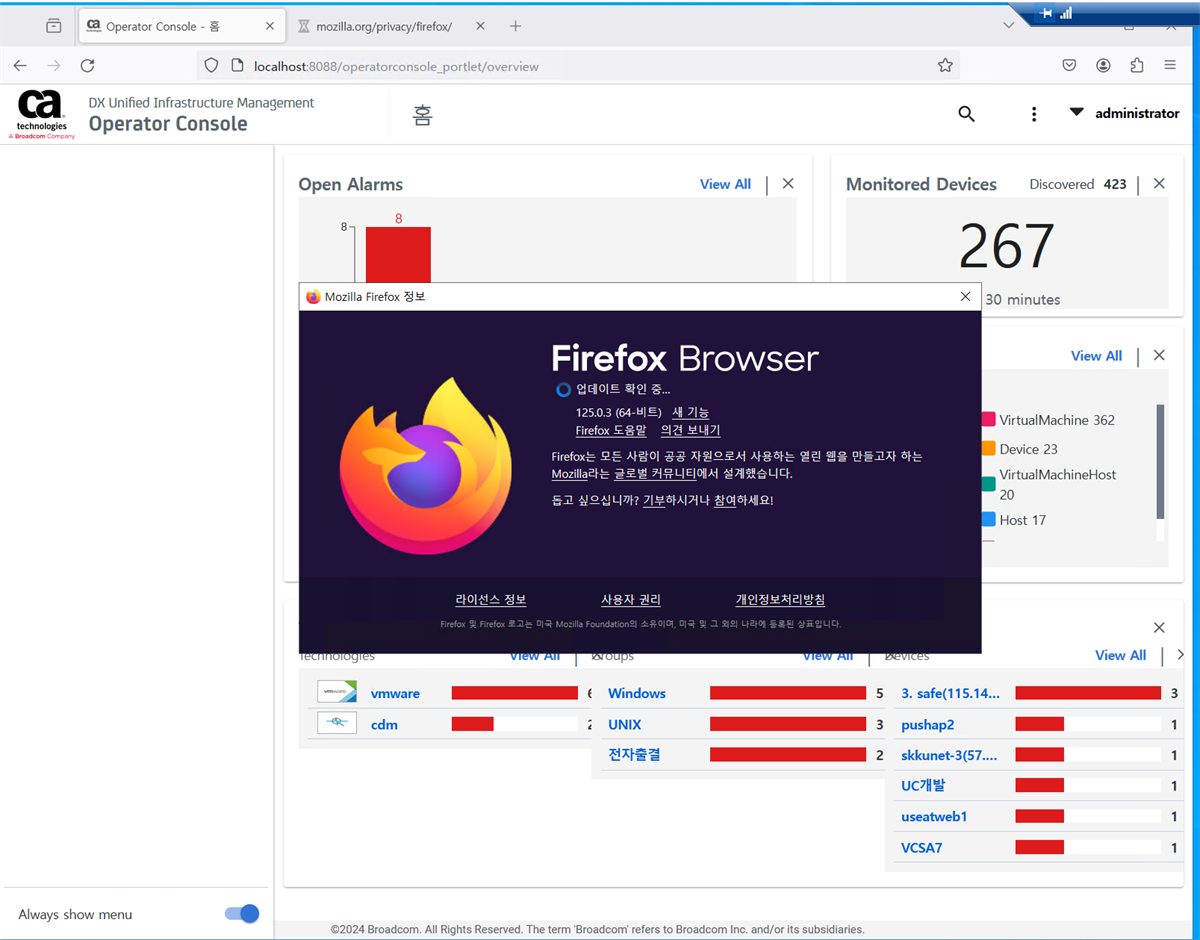The width and height of the screenshot is (1200, 940).
Task: Open the Firefox account icon
Action: click(1103, 64)
